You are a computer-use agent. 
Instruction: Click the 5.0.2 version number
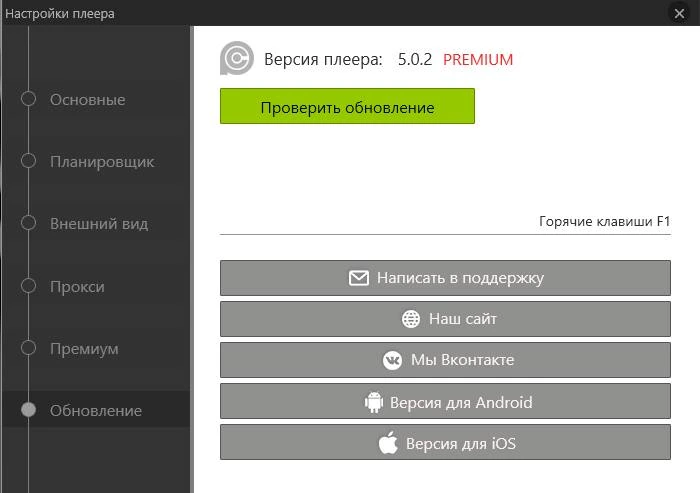tap(415, 59)
